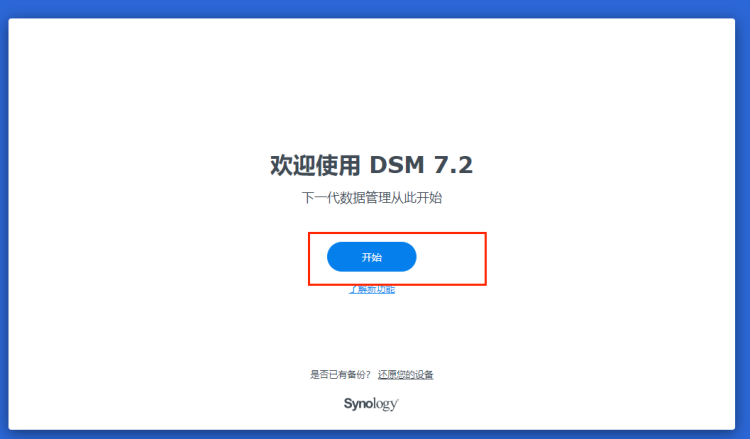
Task: Click the DSM 7.2 version text in the title
Action: (421, 165)
